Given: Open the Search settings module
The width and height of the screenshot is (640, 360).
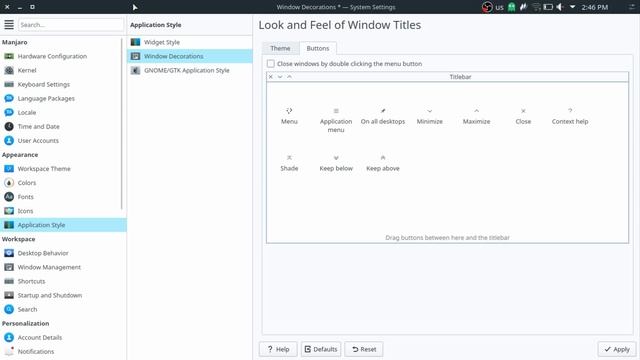Looking at the screenshot, I should [x=63, y=309].
